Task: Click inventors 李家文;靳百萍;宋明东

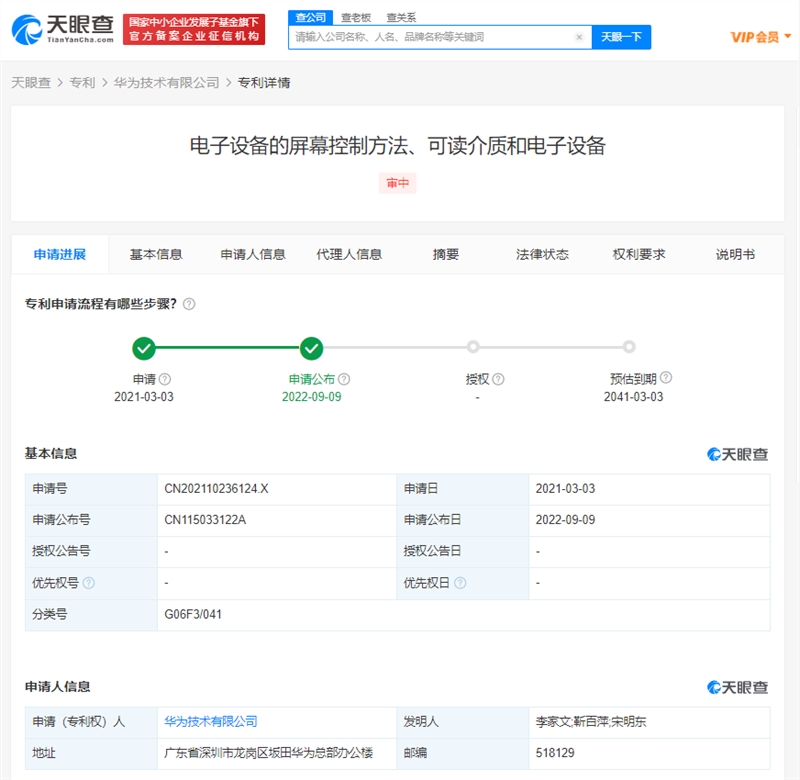Action: point(591,721)
